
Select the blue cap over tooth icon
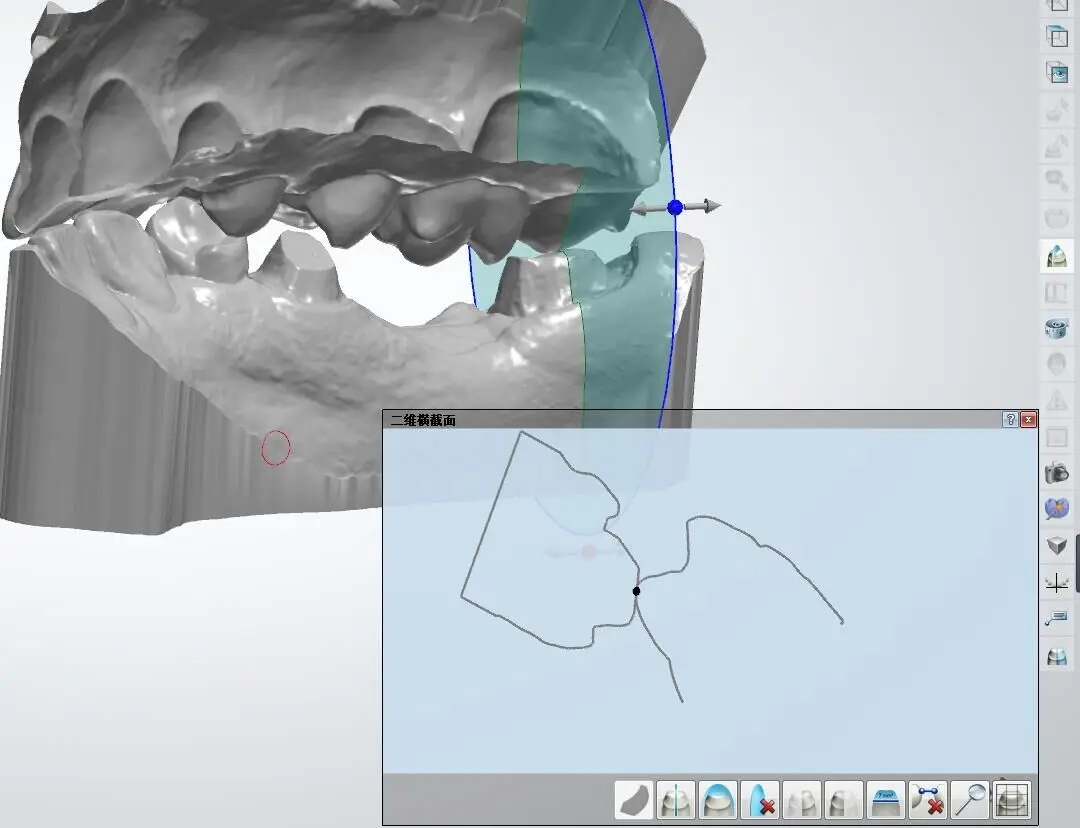(718, 800)
